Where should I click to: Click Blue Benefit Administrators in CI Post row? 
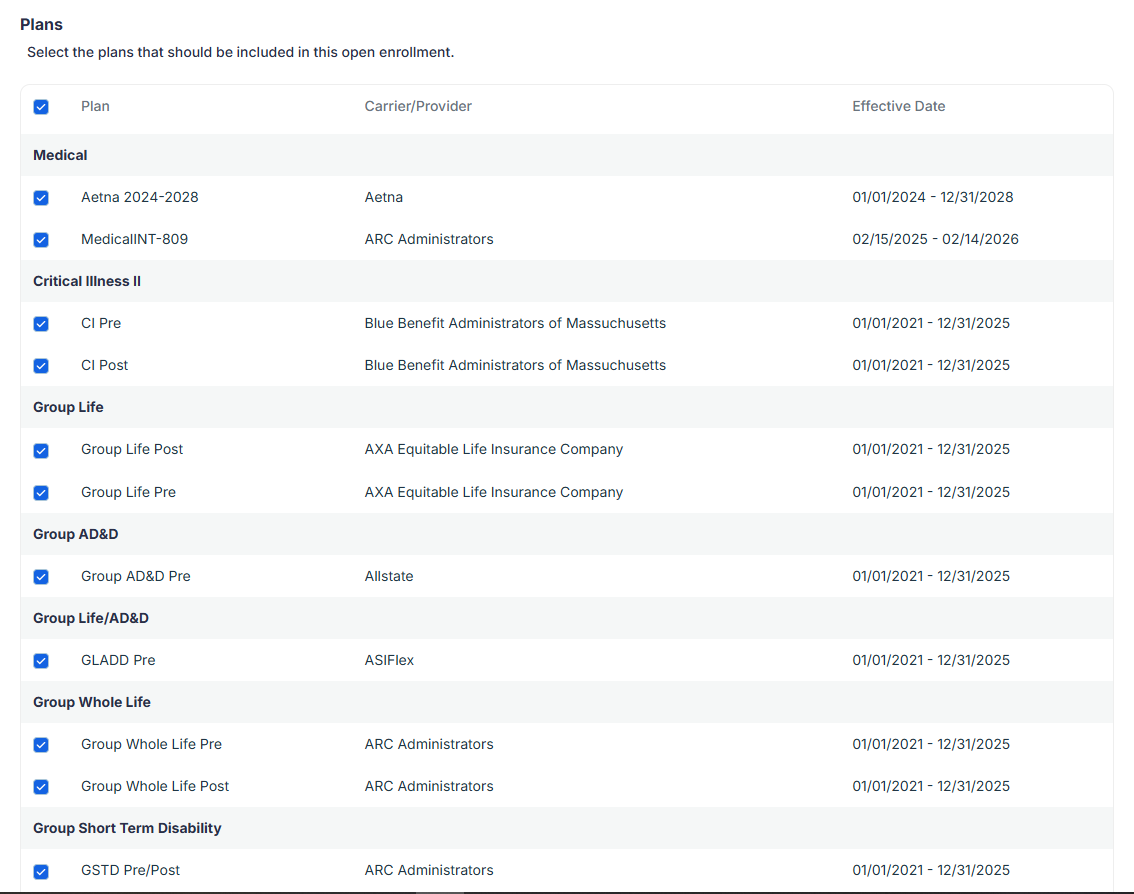pos(516,365)
